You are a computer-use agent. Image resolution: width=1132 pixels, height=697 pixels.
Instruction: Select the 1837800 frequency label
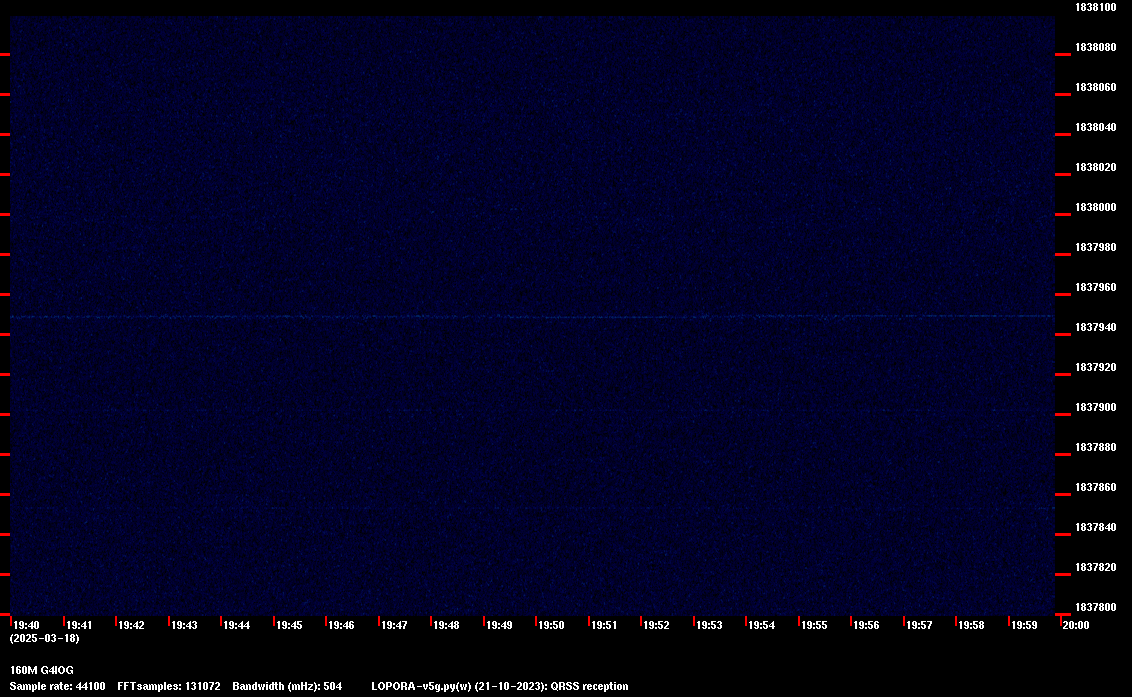coord(1095,607)
